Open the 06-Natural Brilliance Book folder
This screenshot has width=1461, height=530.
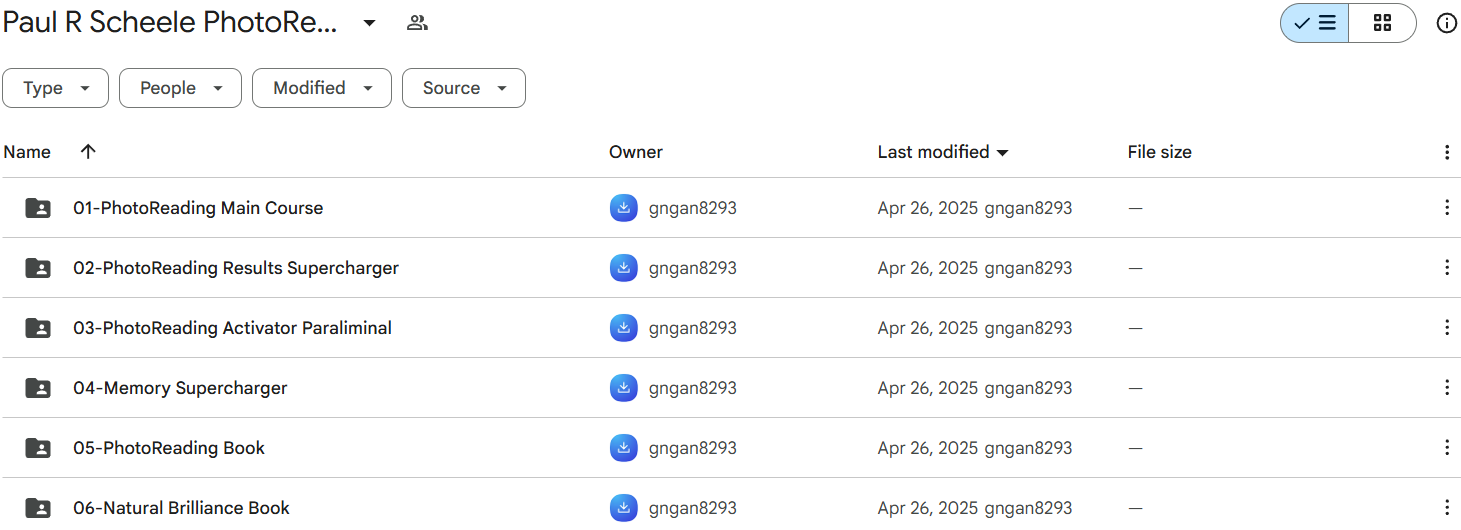[x=181, y=508]
